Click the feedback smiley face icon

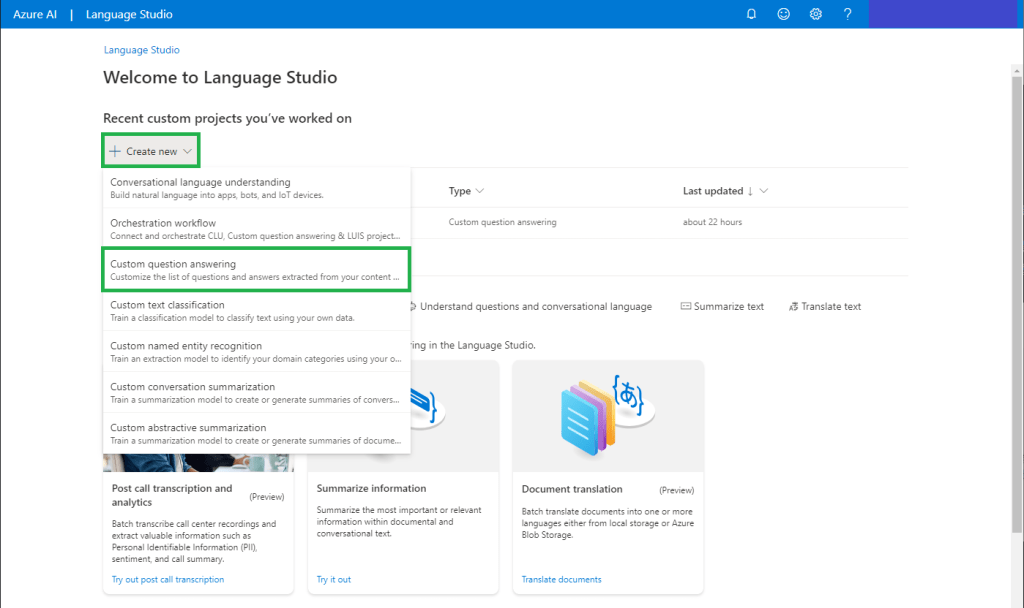coord(784,14)
